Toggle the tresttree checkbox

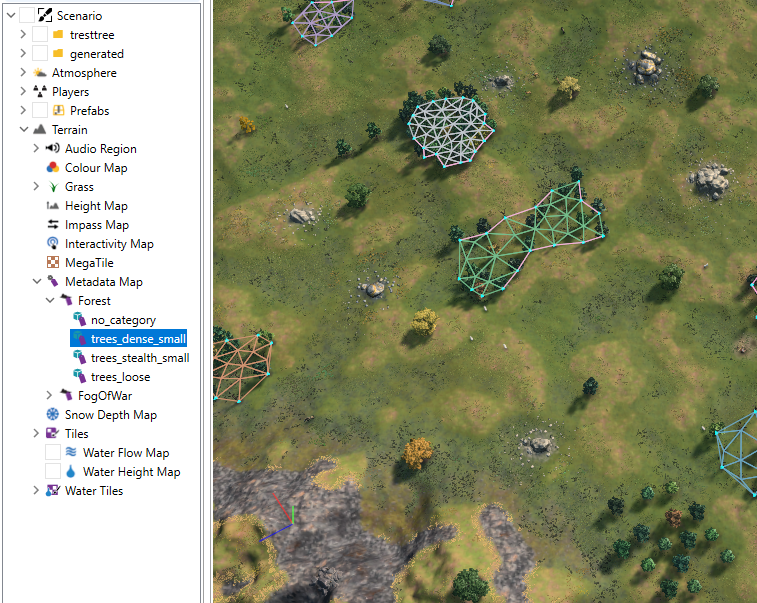coord(40,34)
